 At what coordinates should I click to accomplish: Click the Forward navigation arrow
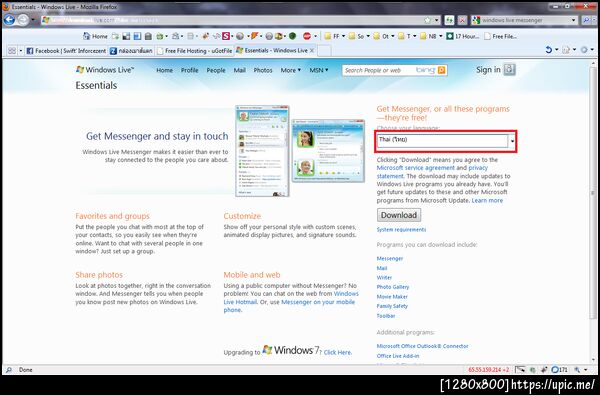23,20
